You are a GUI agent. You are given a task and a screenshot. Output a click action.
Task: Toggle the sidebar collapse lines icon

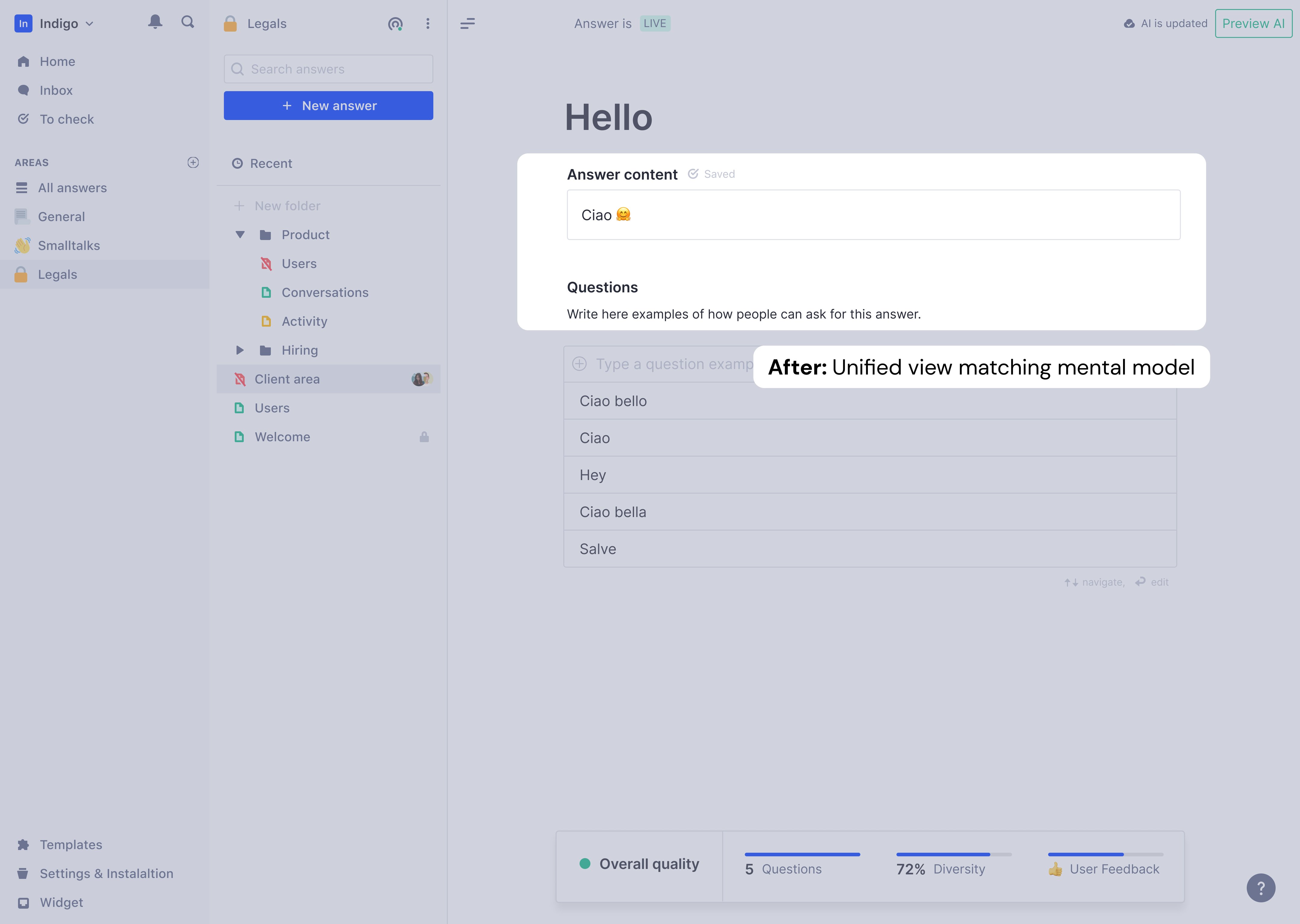point(467,23)
